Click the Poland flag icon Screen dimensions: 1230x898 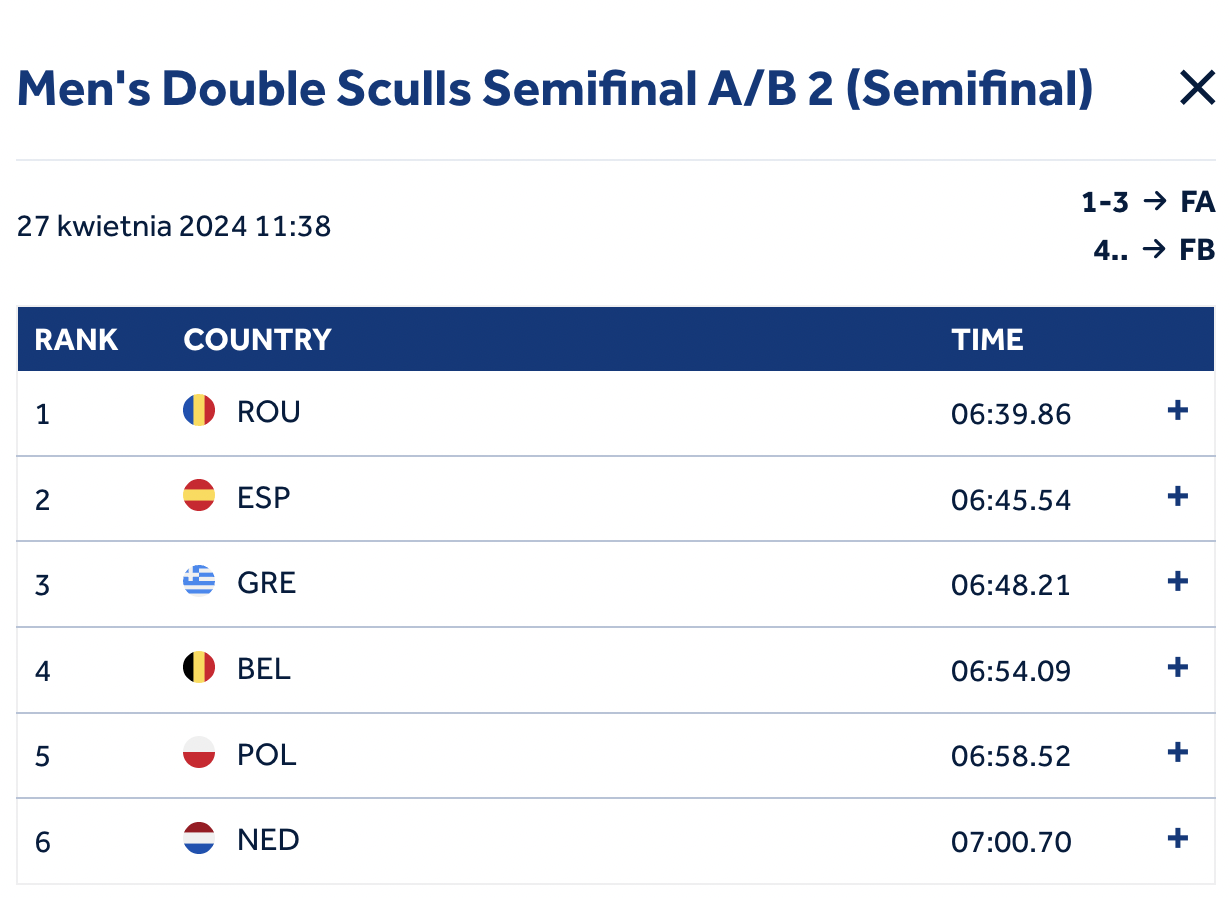(x=199, y=752)
